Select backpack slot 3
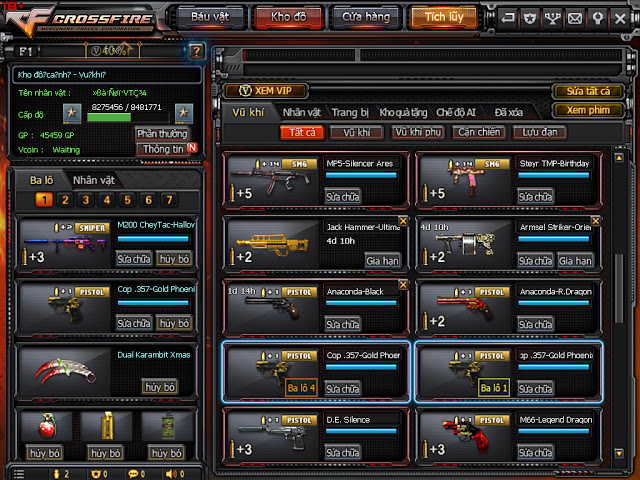The image size is (640, 480). [86, 200]
